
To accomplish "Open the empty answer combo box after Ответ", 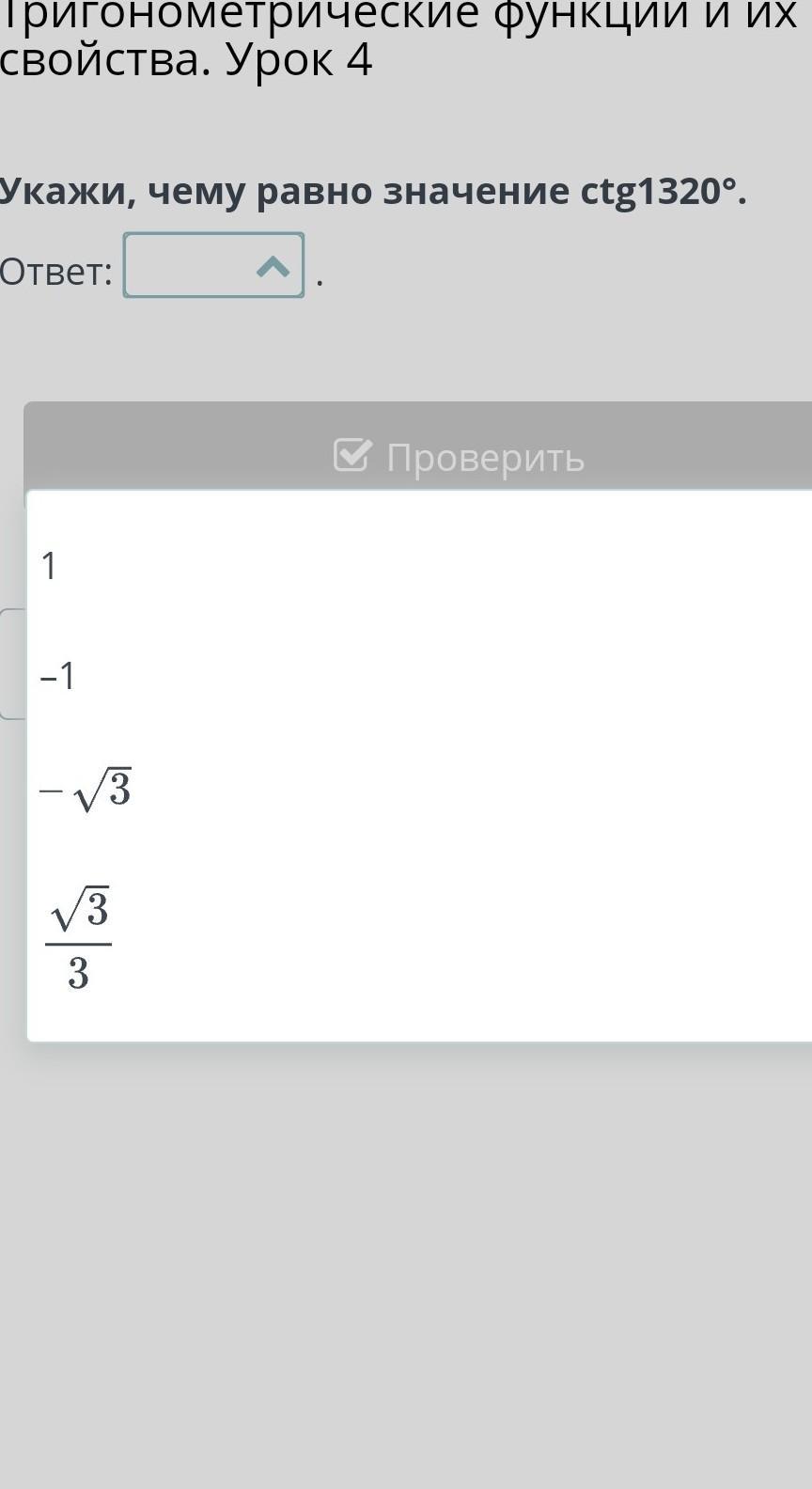I will point(213,265).
